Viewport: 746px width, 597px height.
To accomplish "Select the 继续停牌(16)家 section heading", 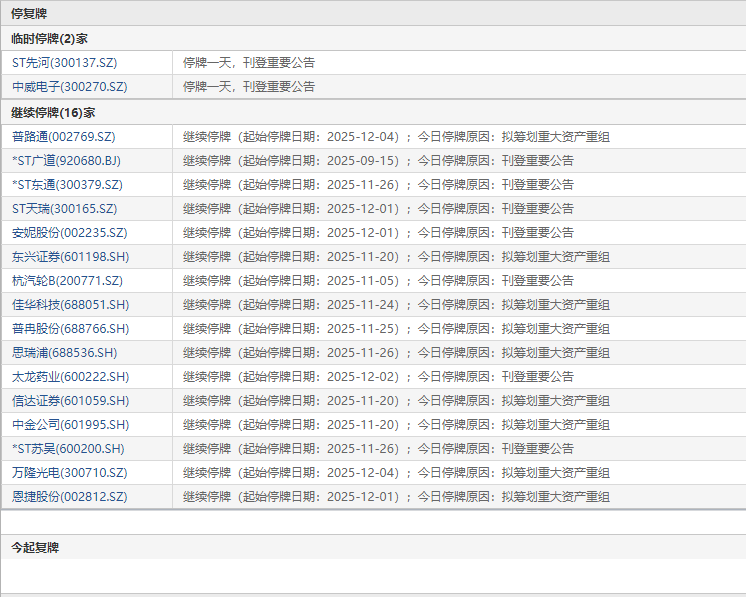I will tap(53, 113).
